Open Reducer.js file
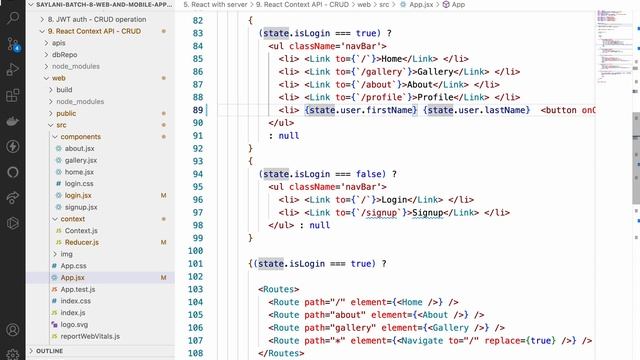The image size is (640, 360). (x=82, y=242)
